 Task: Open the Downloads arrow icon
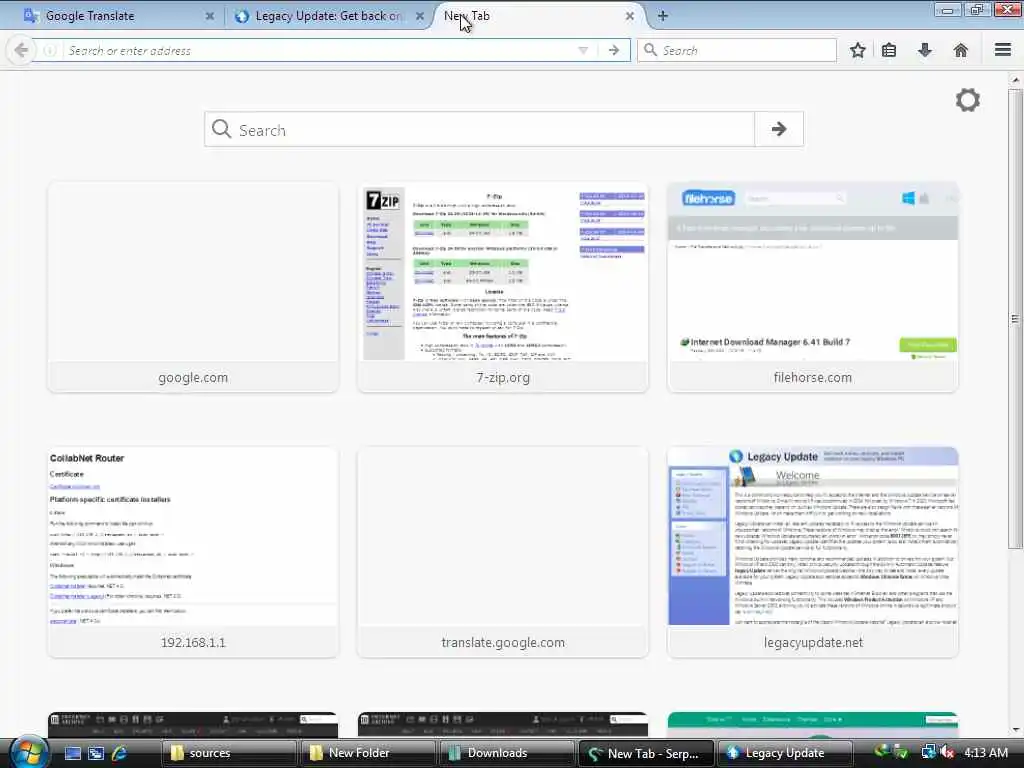pyautogui.click(x=925, y=50)
